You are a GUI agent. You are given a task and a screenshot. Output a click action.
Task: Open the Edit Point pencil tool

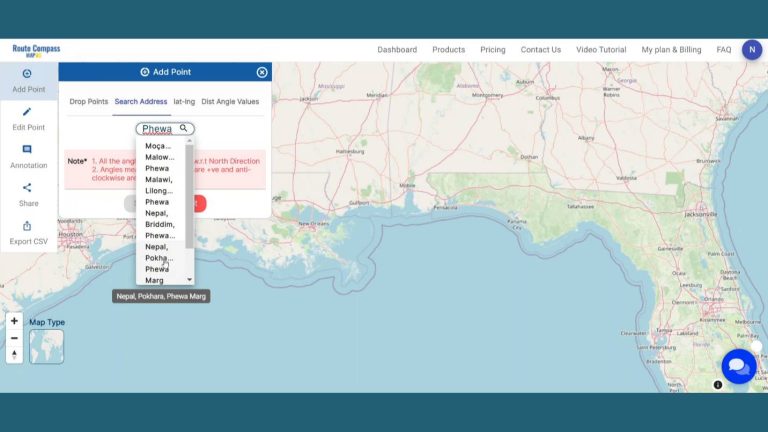click(x=28, y=119)
